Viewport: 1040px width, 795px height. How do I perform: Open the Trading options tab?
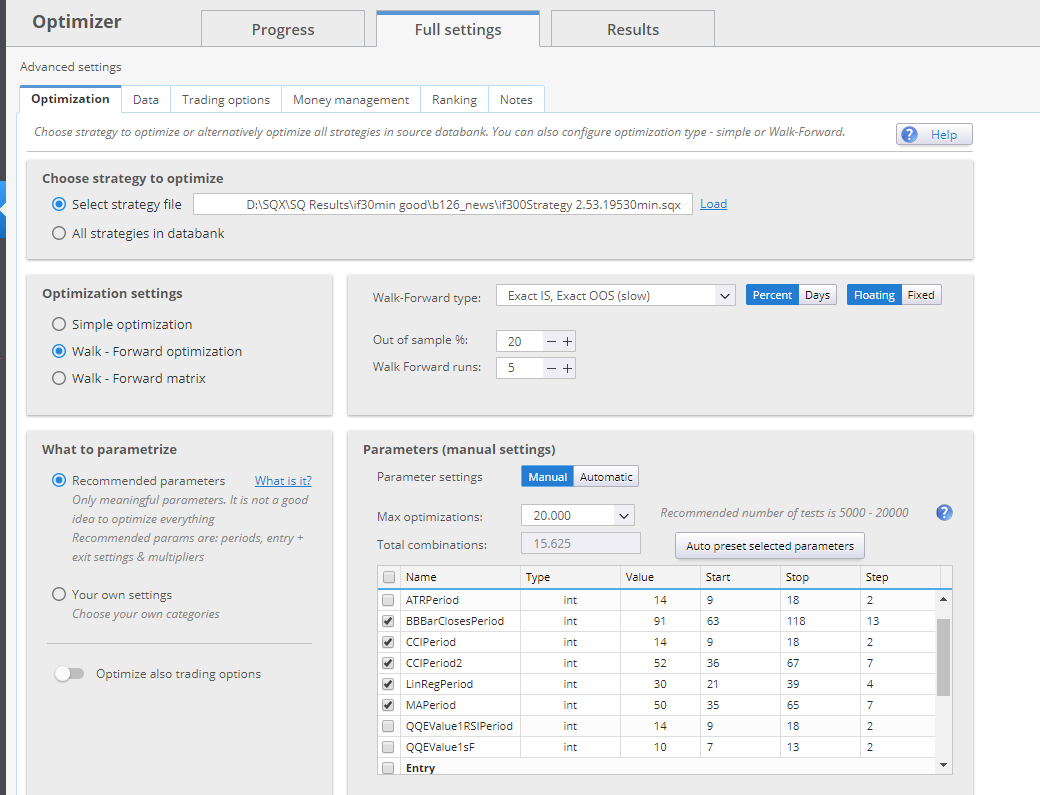tap(226, 99)
